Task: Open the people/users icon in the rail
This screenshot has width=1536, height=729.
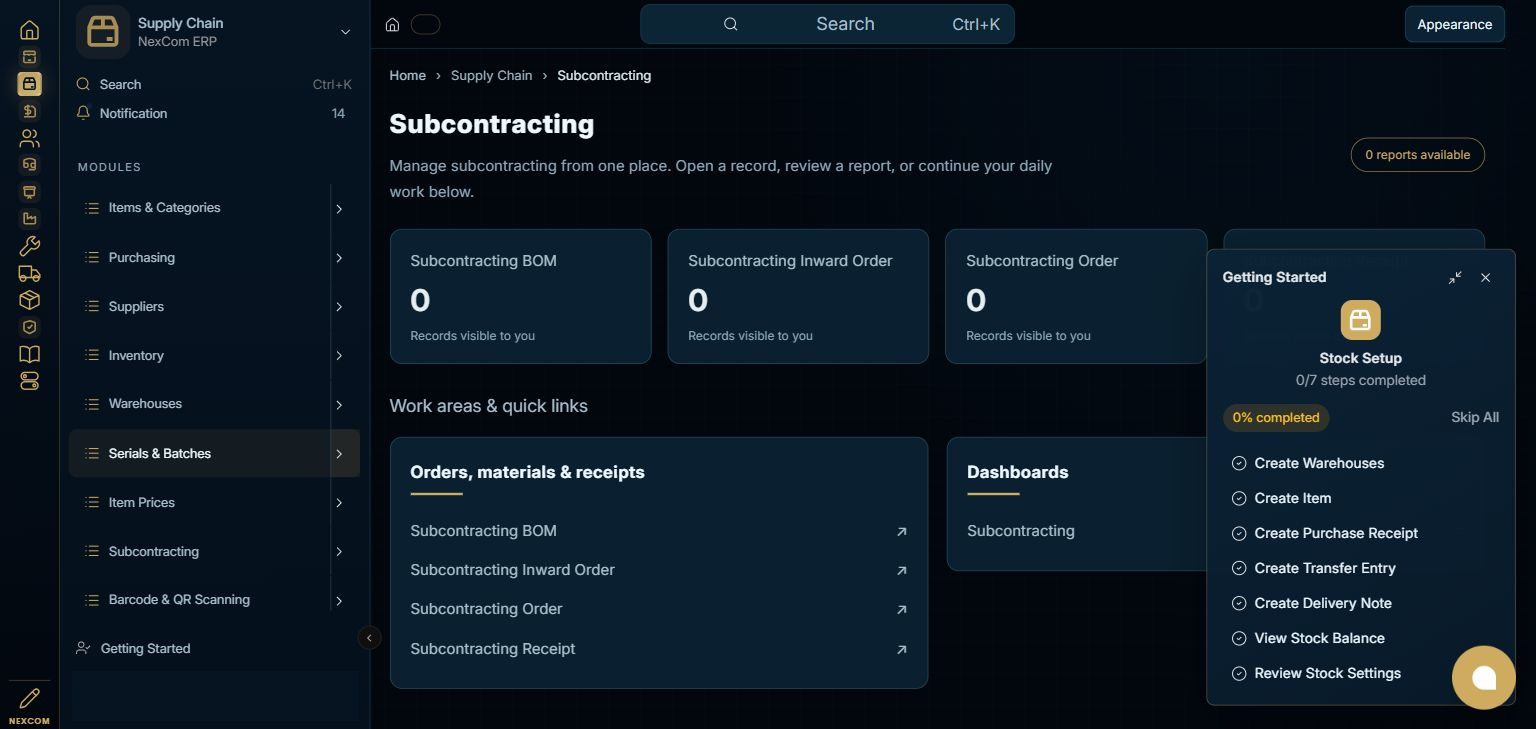Action: point(29,138)
